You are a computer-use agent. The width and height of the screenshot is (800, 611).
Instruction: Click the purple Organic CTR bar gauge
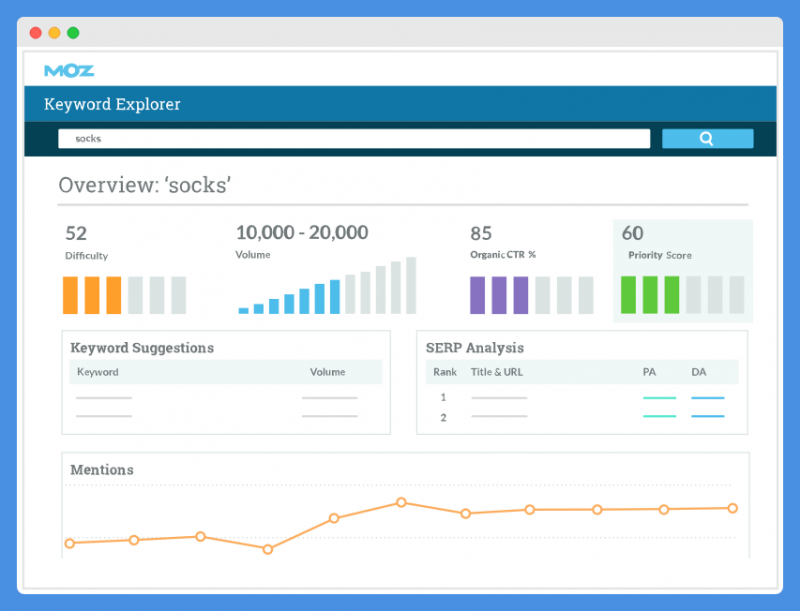pyautogui.click(x=532, y=295)
